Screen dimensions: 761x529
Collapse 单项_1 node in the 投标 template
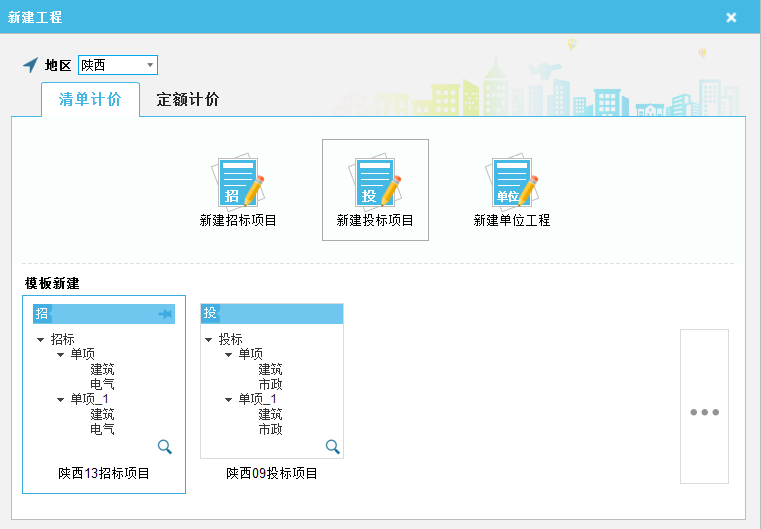pos(227,400)
